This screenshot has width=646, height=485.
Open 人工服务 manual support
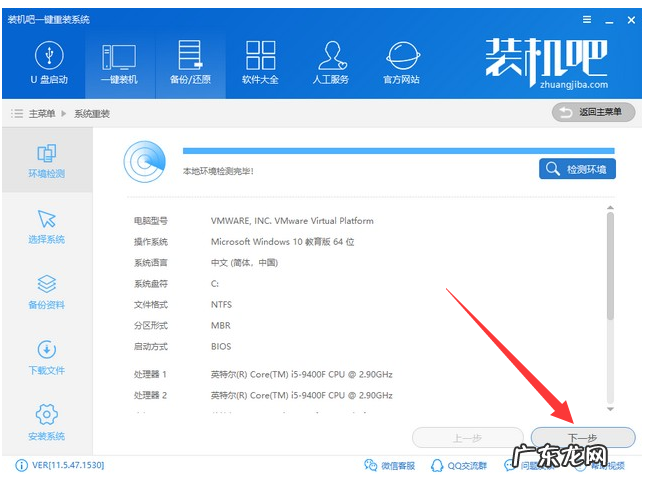[x=331, y=63]
